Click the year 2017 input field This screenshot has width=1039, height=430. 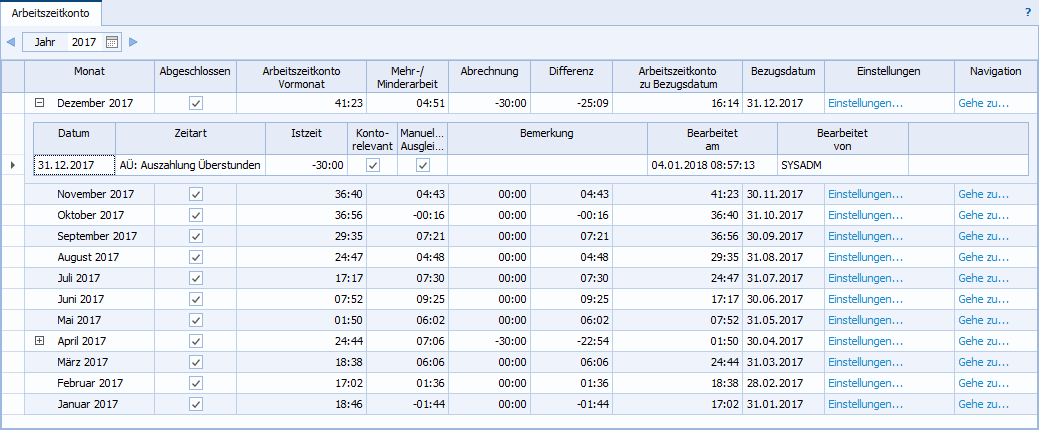84,42
